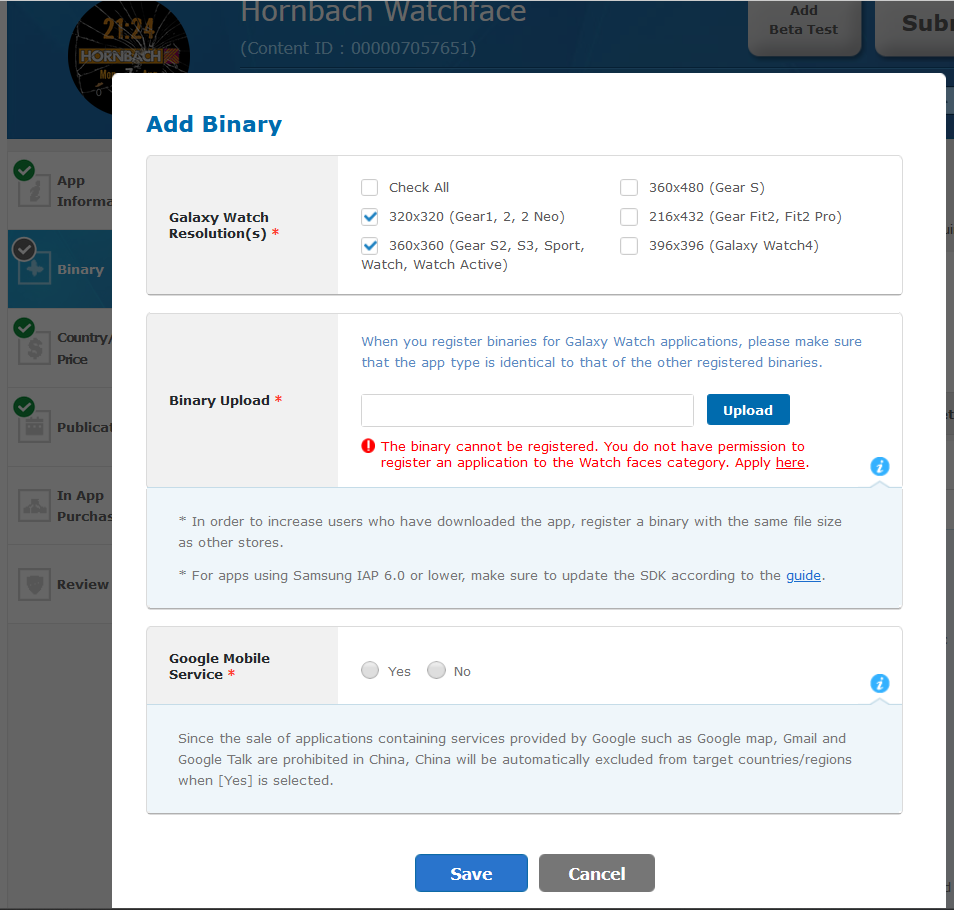
Task: Click the In App Purchase sidebar icon
Action: point(34,505)
